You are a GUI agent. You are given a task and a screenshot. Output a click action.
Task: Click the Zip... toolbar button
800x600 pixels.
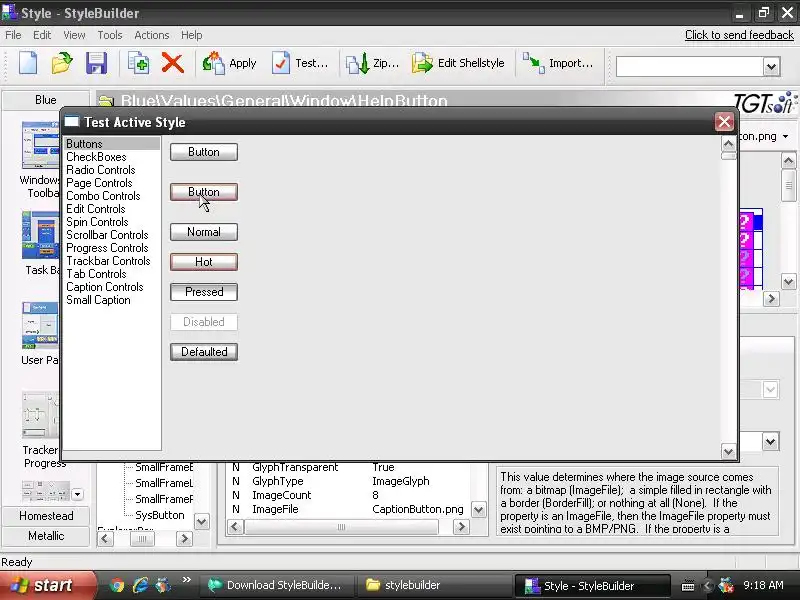(x=372, y=63)
